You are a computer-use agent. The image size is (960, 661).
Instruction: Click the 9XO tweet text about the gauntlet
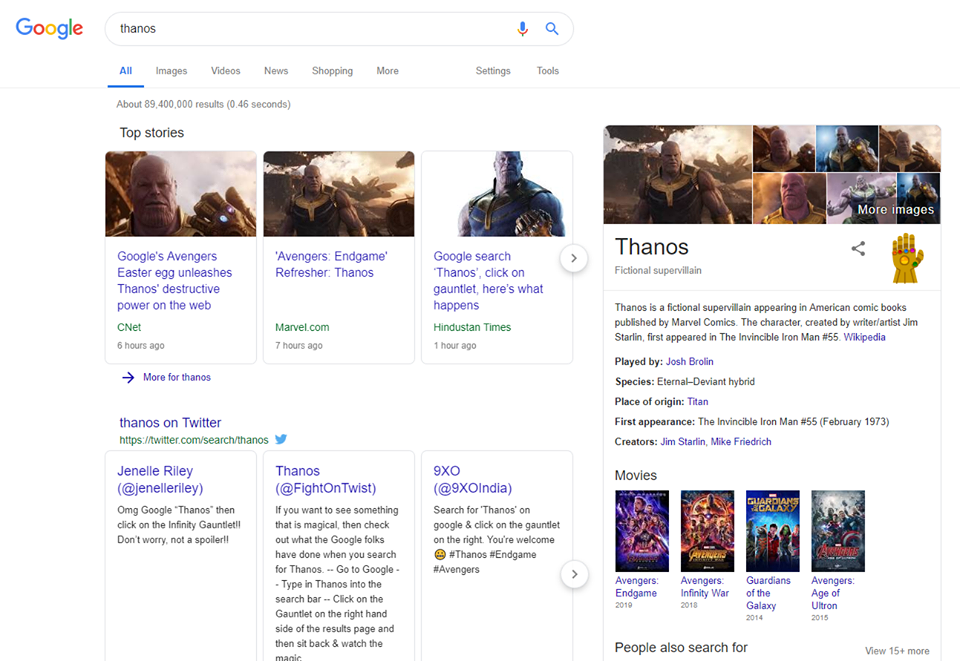pos(497,540)
